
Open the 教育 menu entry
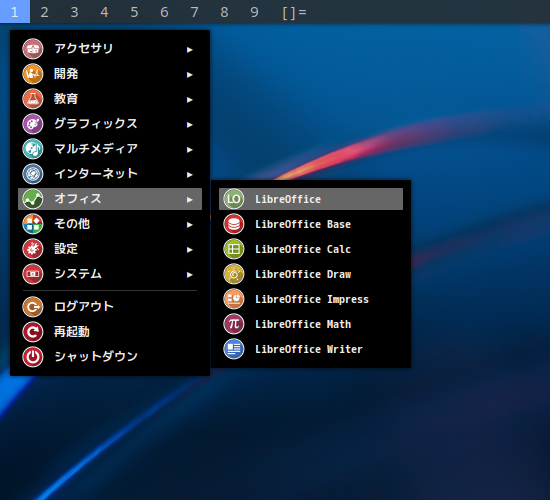tap(110, 99)
